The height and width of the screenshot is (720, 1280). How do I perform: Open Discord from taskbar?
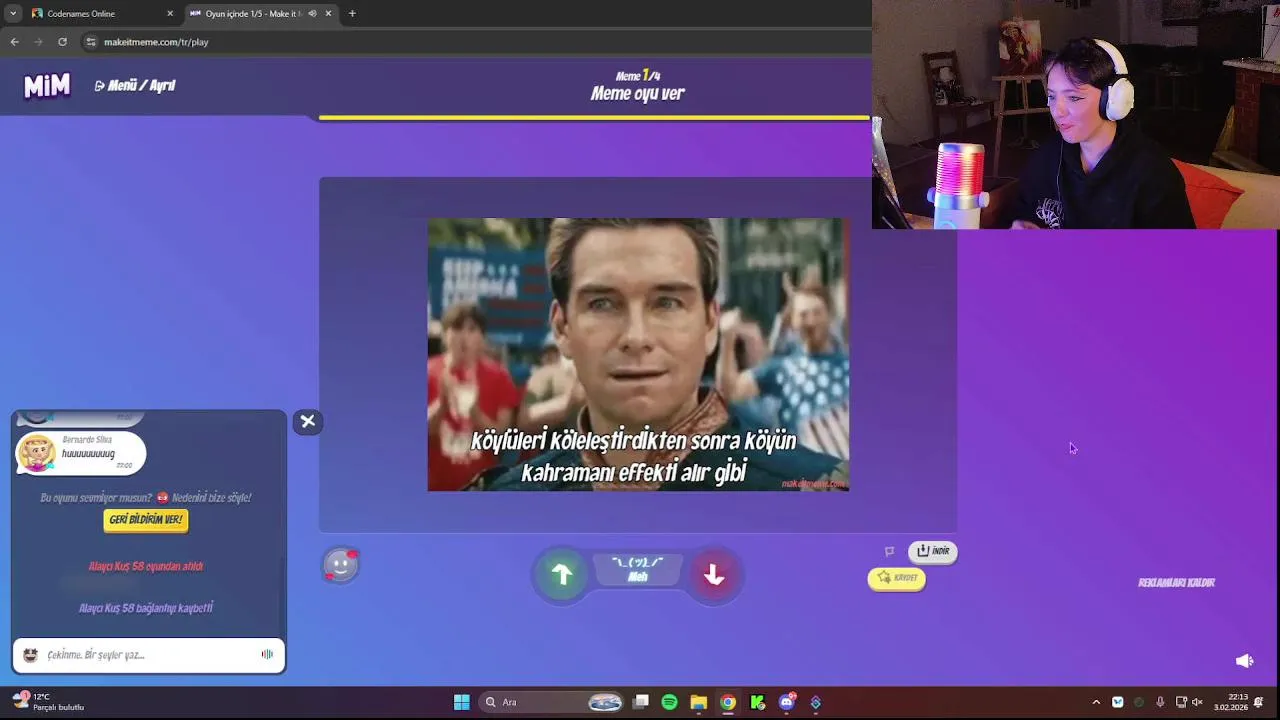[x=787, y=702]
